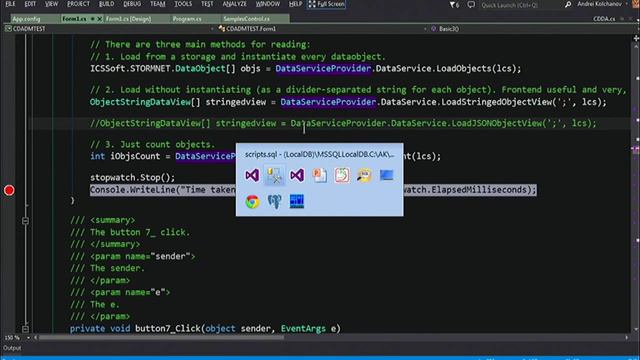Click the '// 3. Just count objects.' comment
The height and width of the screenshot is (360, 640).
click(x=152, y=144)
